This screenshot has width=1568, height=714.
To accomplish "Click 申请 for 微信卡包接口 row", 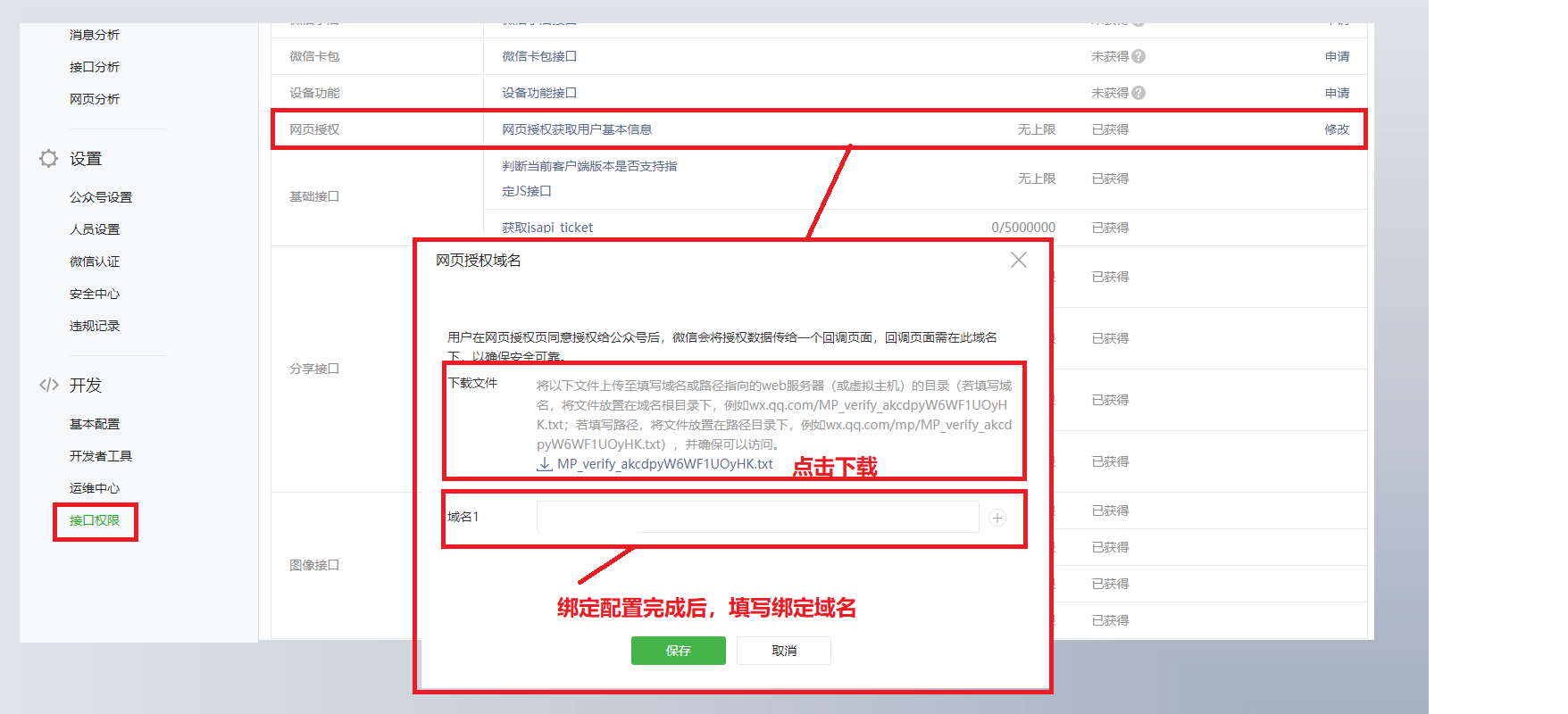I will (x=1337, y=56).
